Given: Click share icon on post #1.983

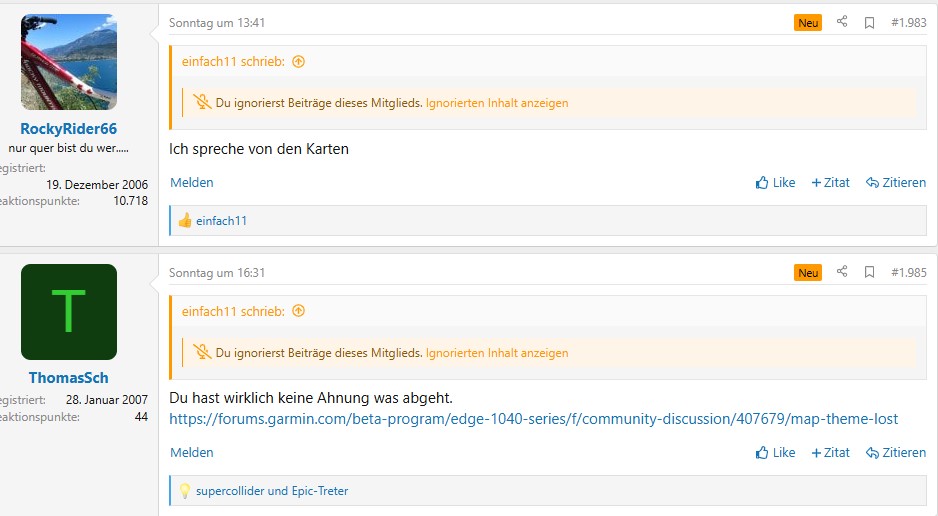Looking at the screenshot, I should coord(842,22).
